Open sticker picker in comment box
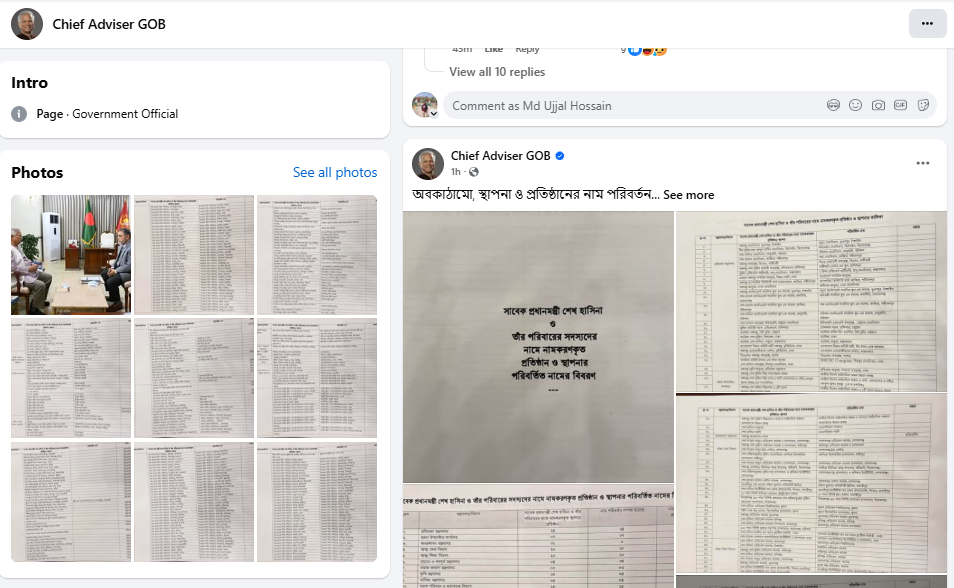Image resolution: width=954 pixels, height=588 pixels. (x=923, y=105)
